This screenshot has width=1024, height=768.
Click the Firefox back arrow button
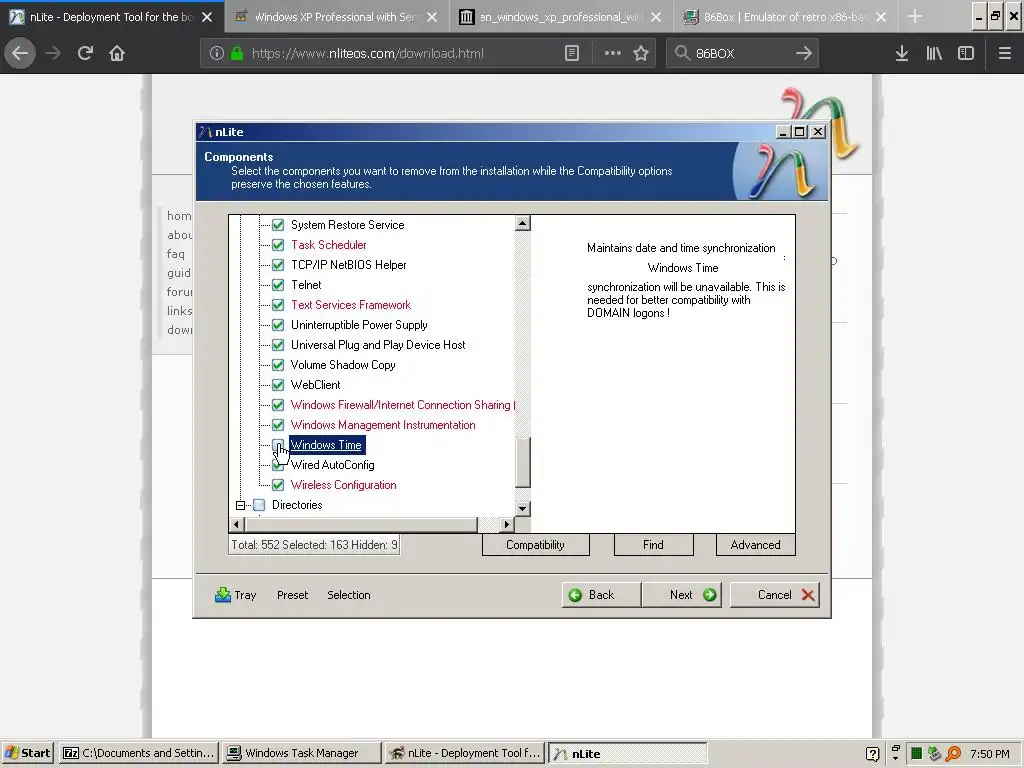tap(20, 53)
